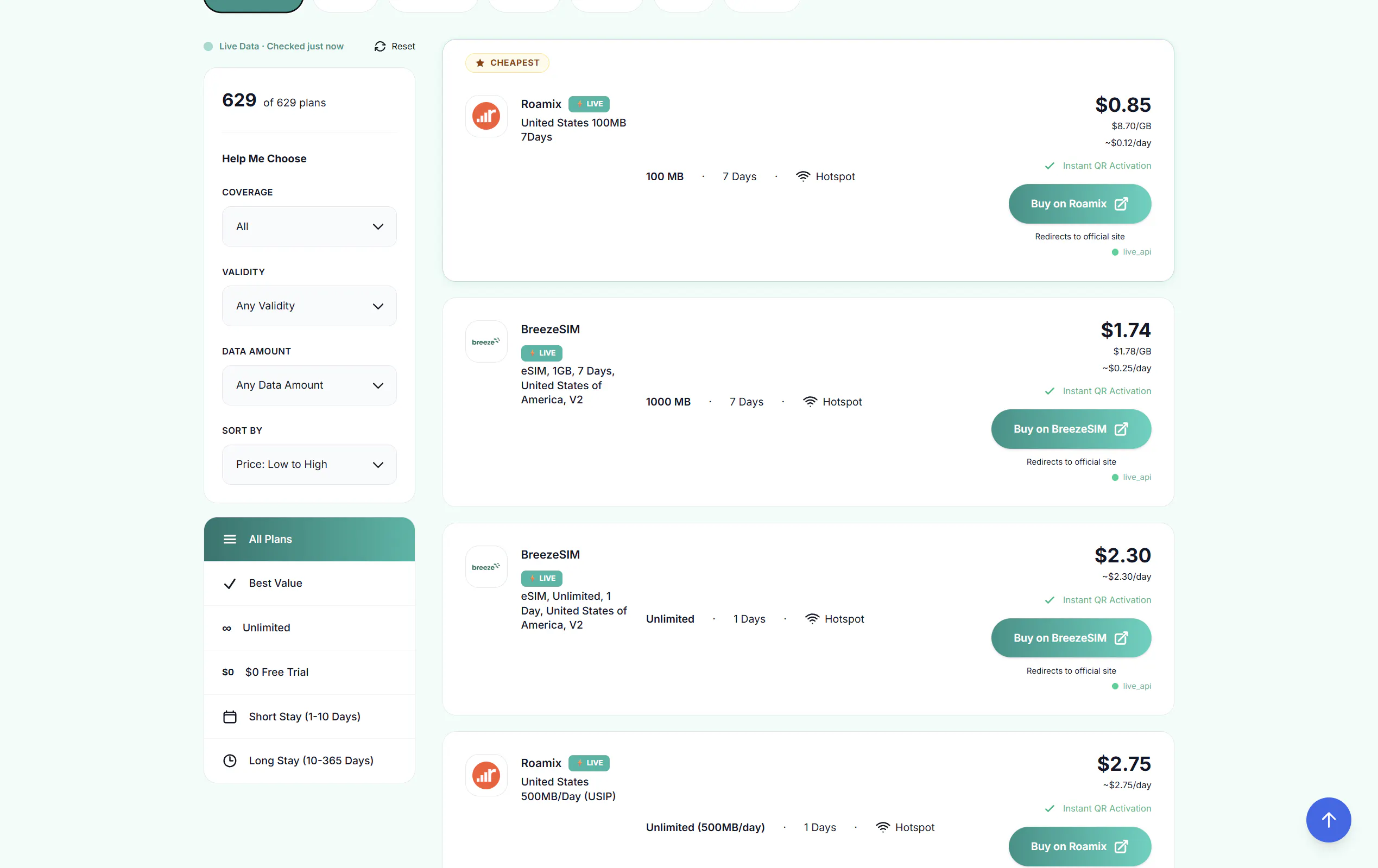Click Buy on BreezeSIM for the $1.74 plan
1378x868 pixels.
1071,429
